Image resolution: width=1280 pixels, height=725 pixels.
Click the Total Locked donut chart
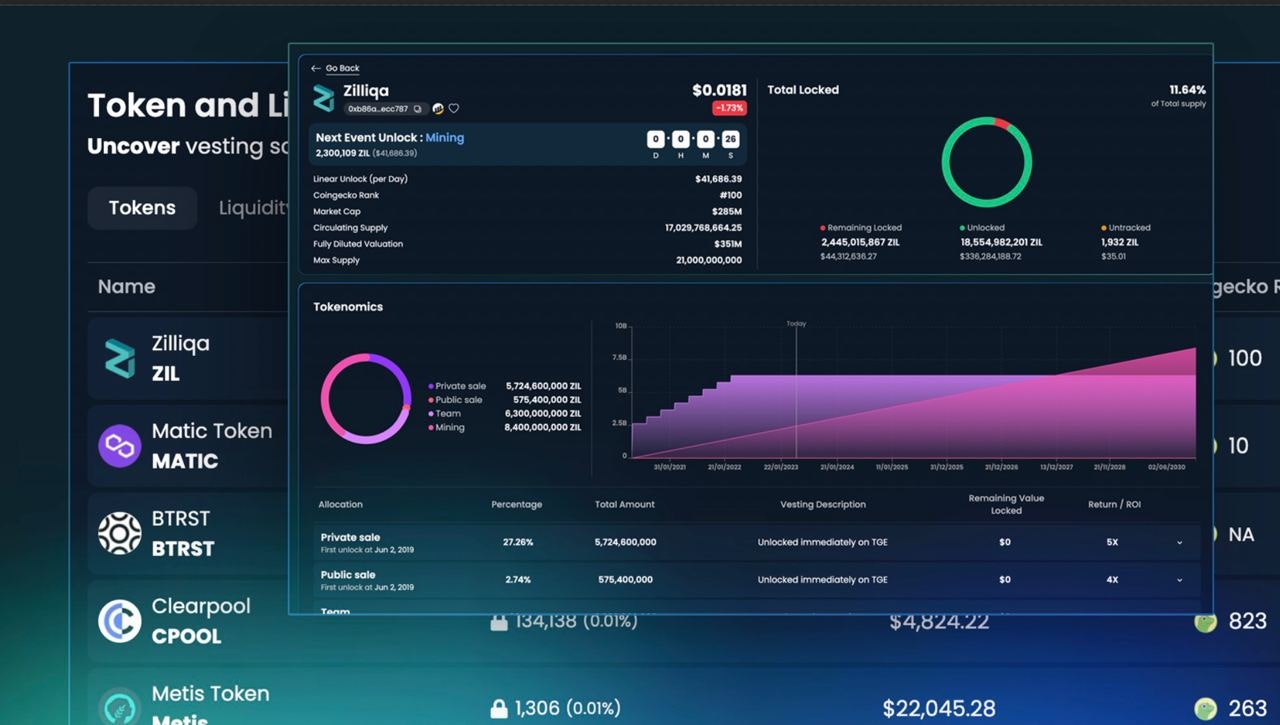[x=987, y=162]
